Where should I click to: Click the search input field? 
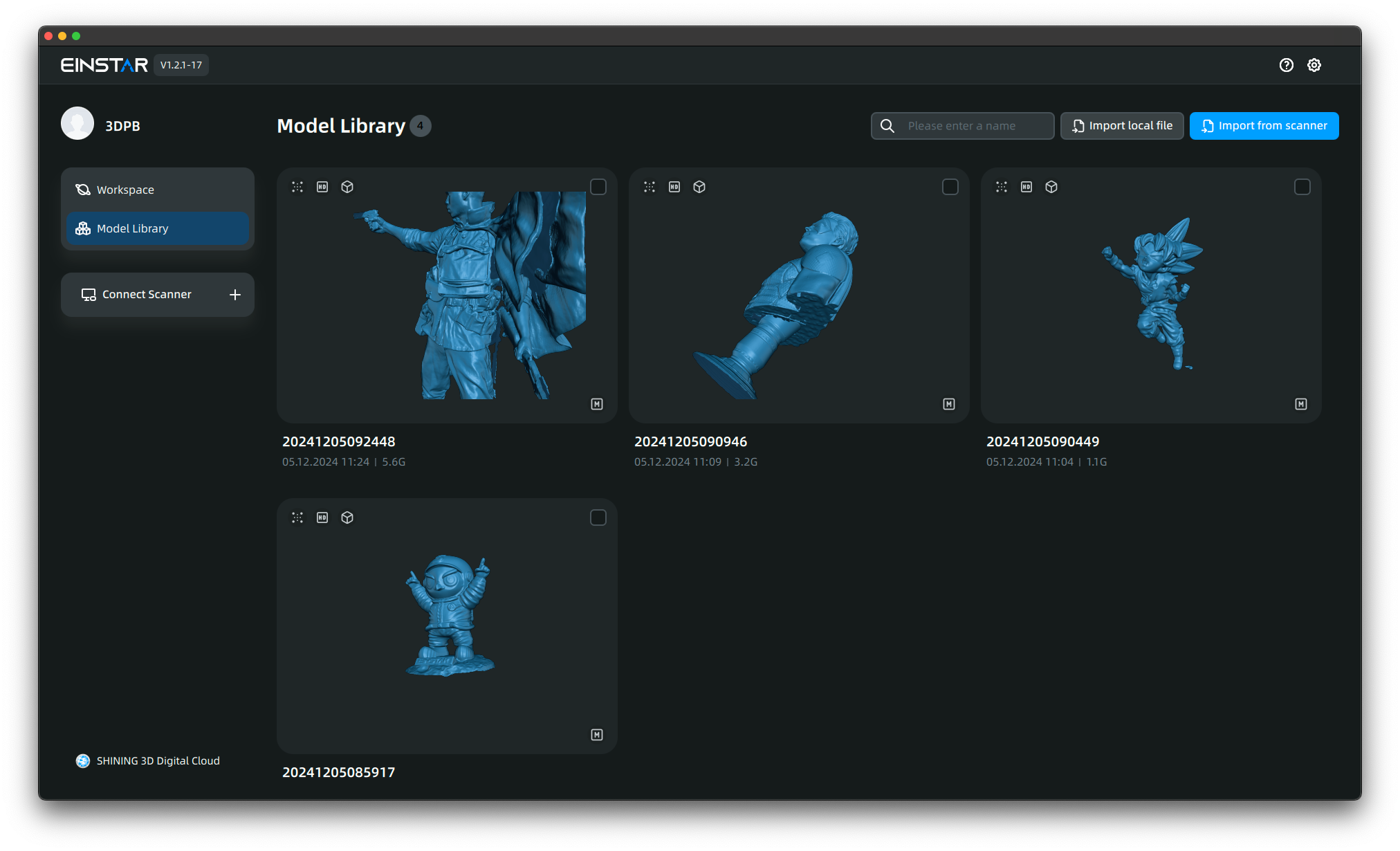962,125
